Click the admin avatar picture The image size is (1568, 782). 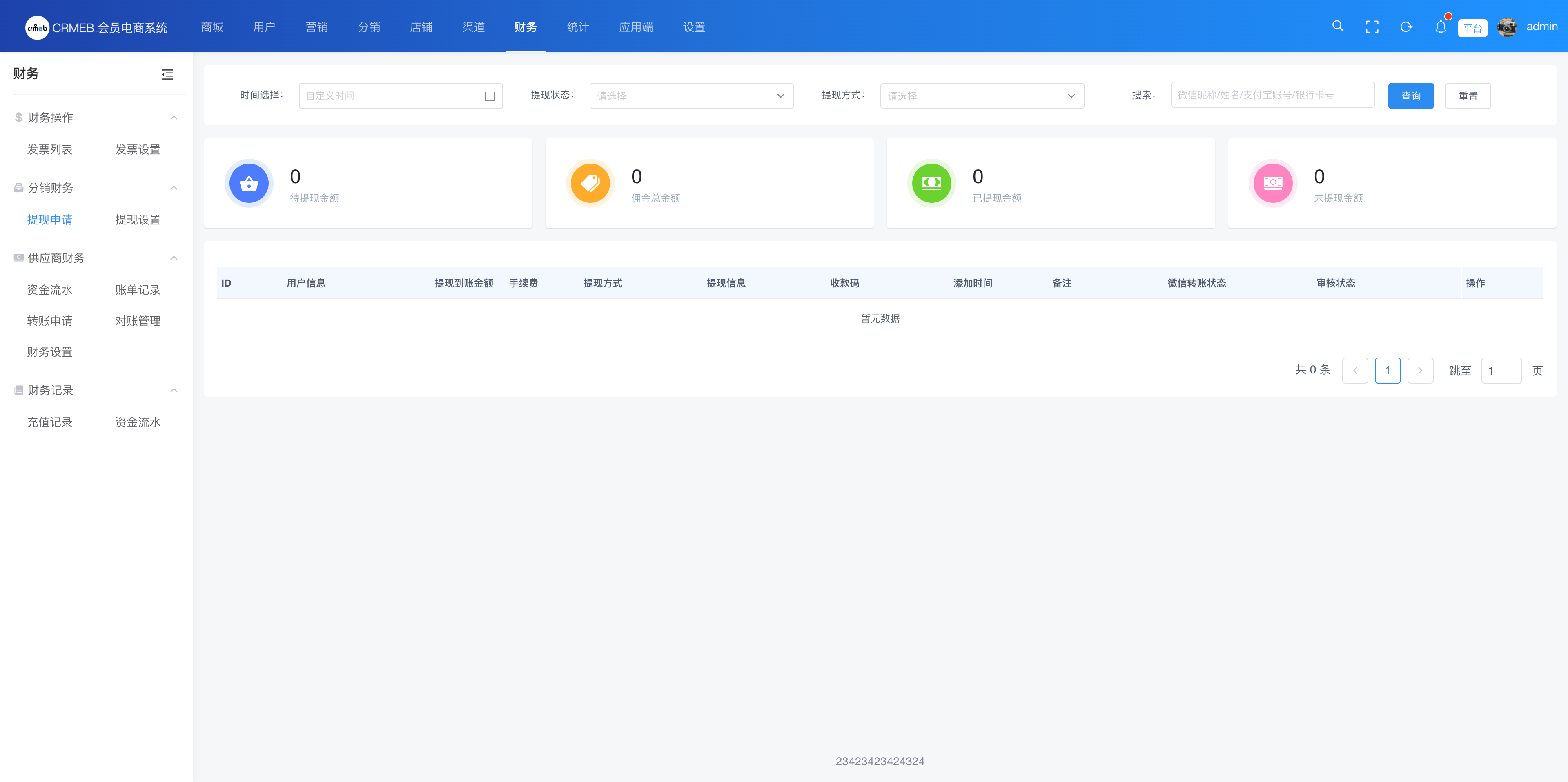[x=1506, y=27]
